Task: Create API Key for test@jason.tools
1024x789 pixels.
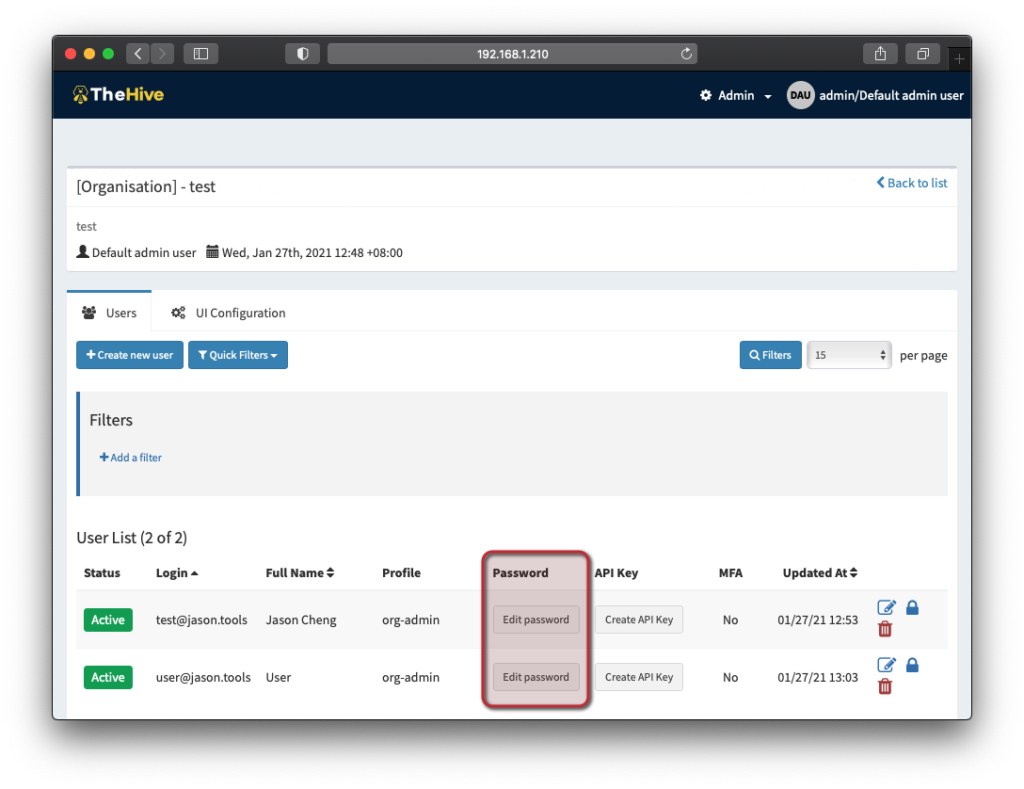Action: [639, 620]
